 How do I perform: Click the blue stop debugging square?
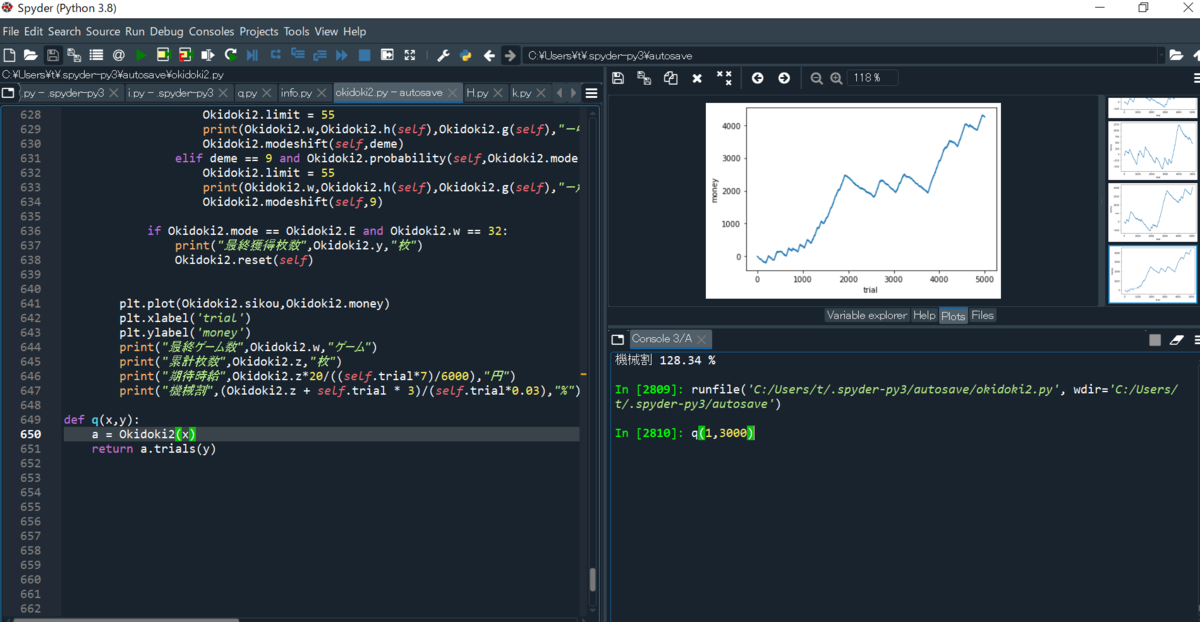[365, 55]
